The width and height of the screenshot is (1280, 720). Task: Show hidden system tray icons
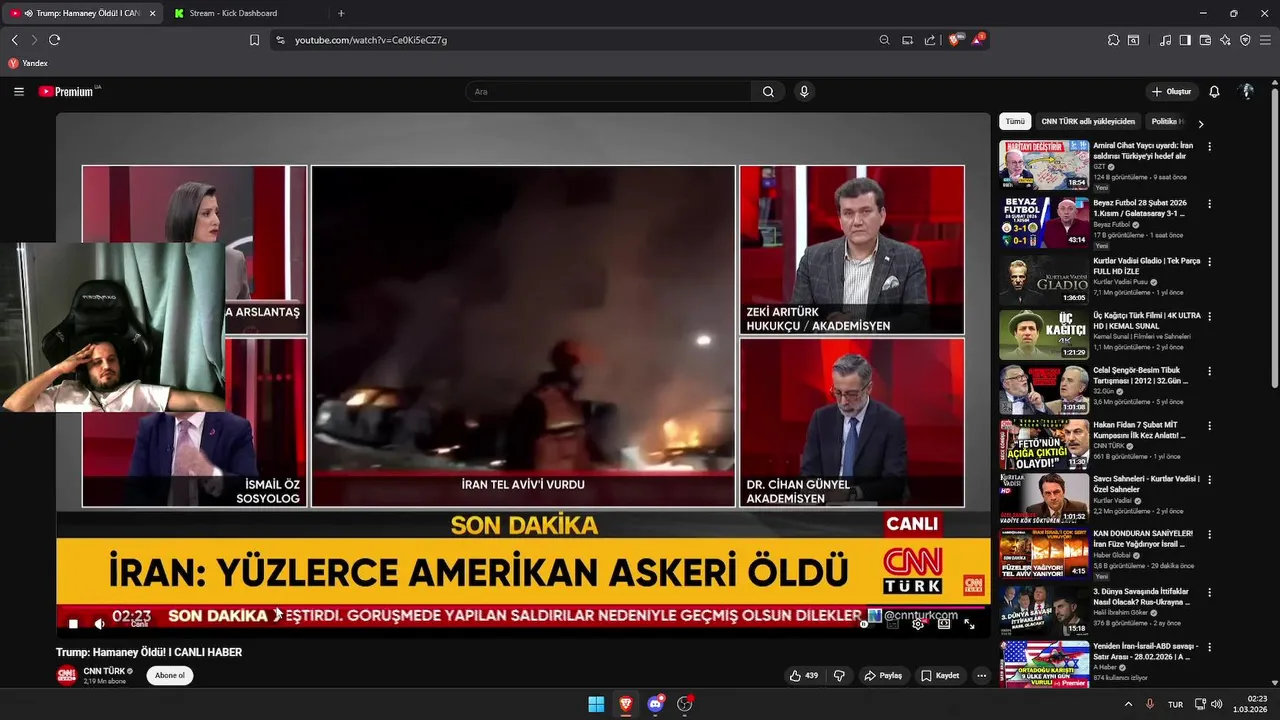point(1128,704)
